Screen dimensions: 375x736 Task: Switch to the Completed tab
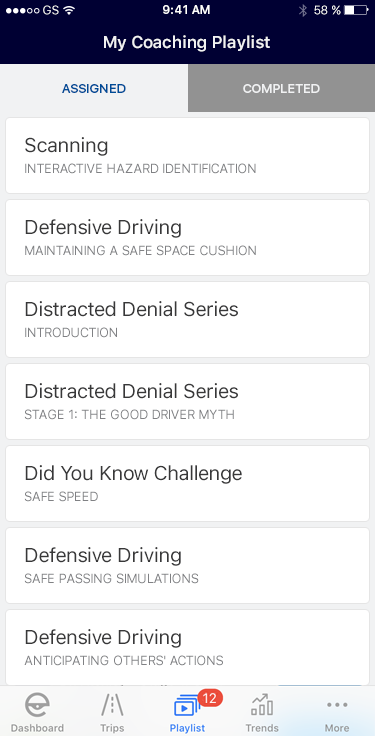coord(282,88)
